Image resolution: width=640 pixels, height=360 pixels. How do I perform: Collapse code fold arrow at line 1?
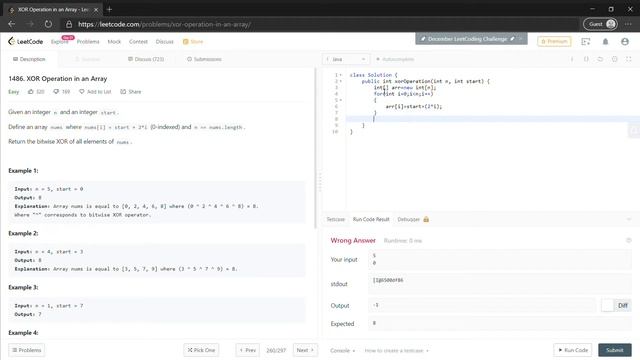341,75
